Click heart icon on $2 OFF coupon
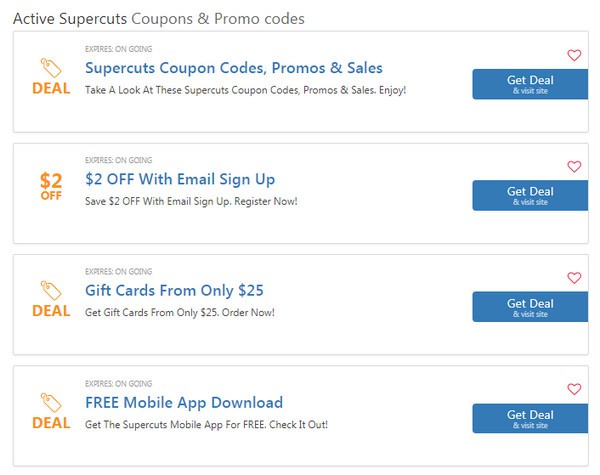Viewport: 600px width, 475px height. [574, 166]
